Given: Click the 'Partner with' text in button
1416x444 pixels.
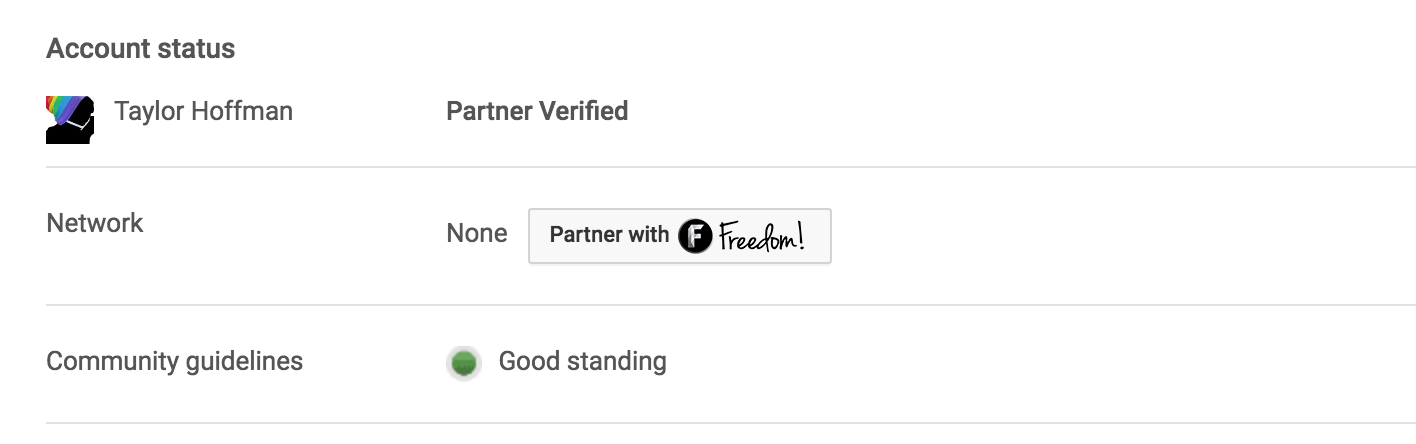Looking at the screenshot, I should (609, 236).
